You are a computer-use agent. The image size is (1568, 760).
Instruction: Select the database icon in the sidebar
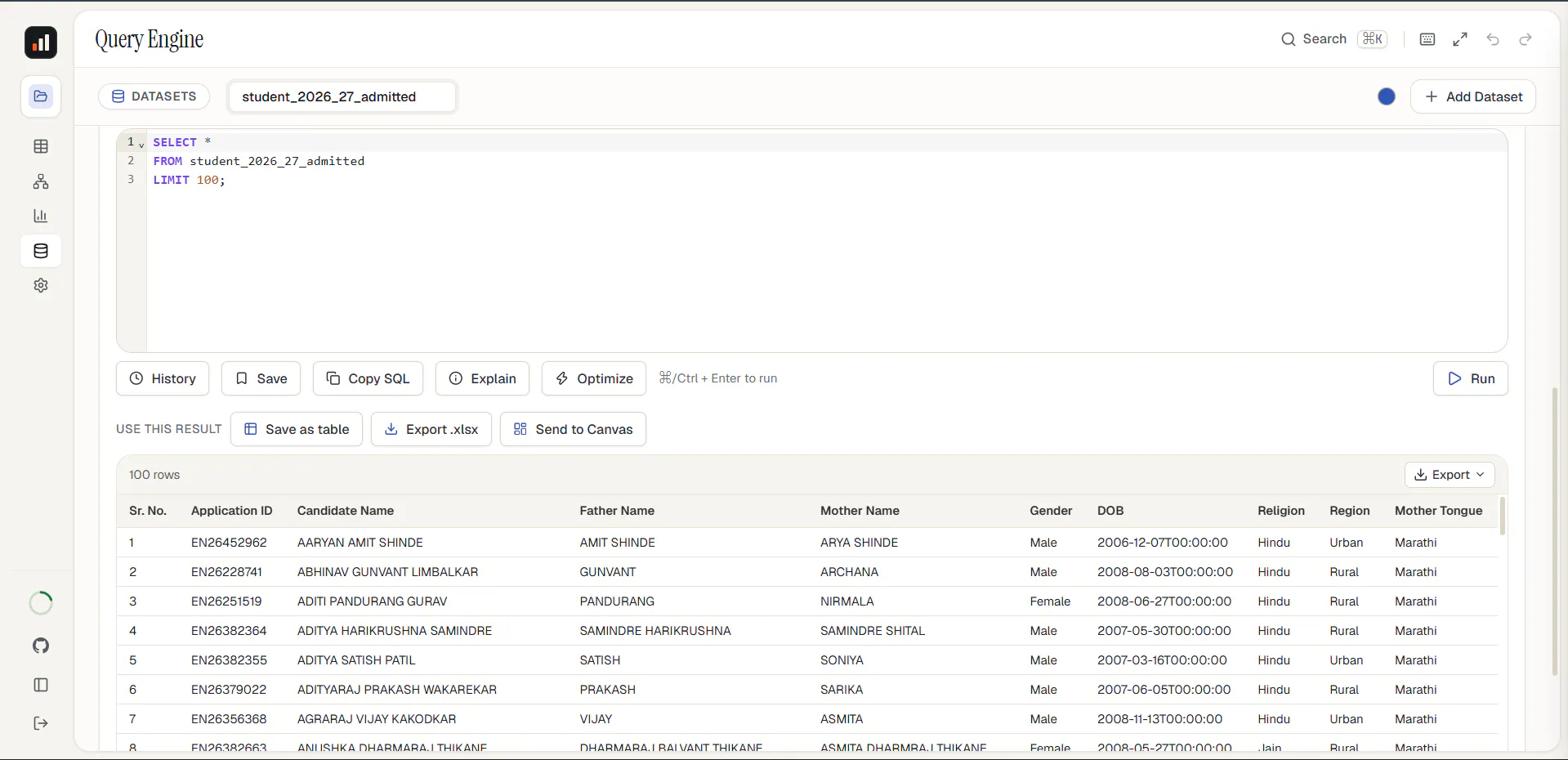pos(41,251)
